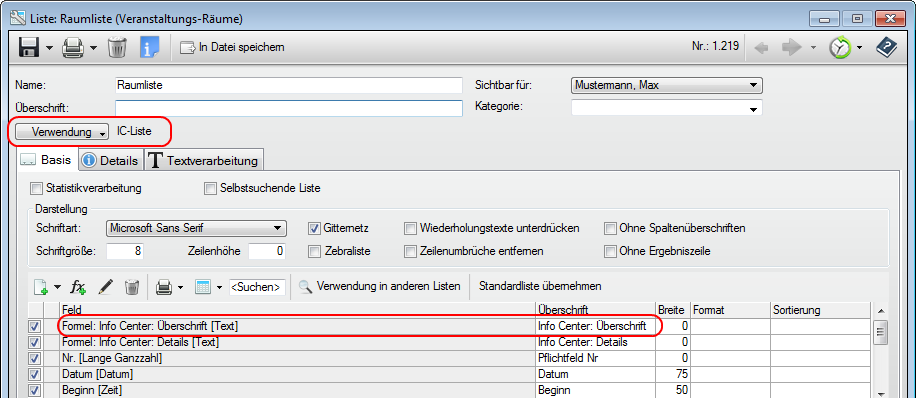Uncheck row Info Center: Details [Text]
Image resolution: width=916 pixels, height=398 pixels.
click(x=34, y=342)
